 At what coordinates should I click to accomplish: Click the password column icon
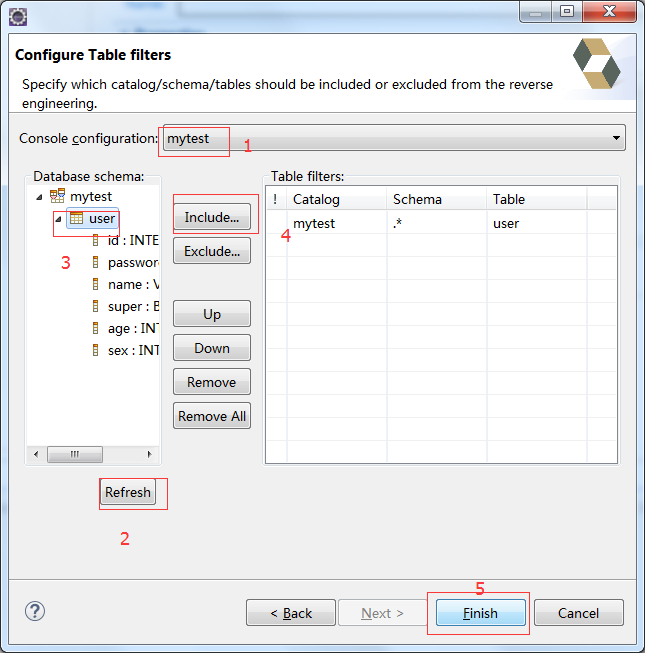coord(95,262)
